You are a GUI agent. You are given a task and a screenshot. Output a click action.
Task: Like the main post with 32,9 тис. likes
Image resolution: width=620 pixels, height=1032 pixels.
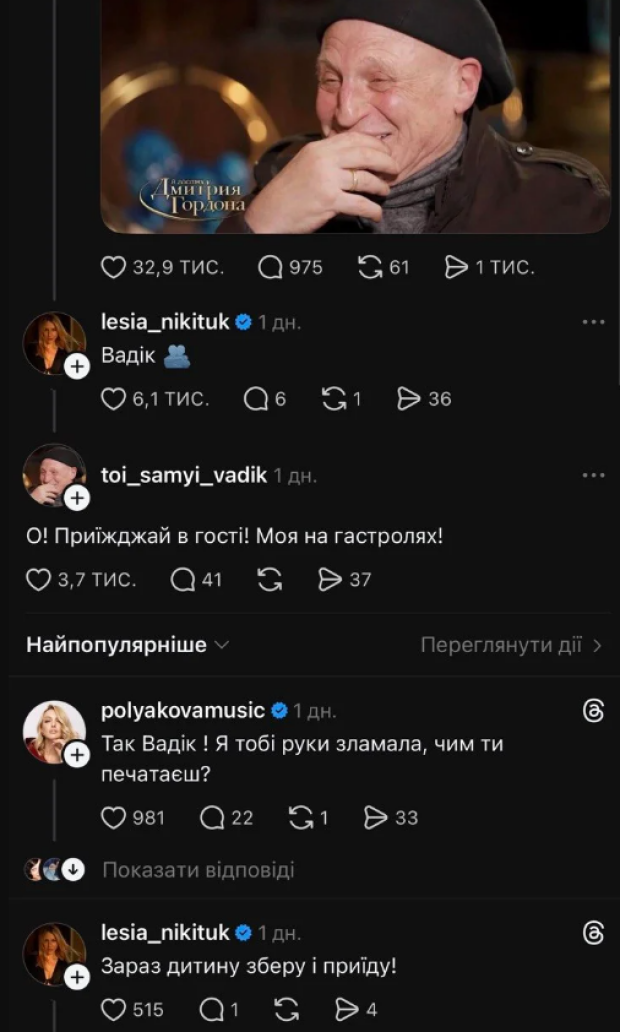114,268
